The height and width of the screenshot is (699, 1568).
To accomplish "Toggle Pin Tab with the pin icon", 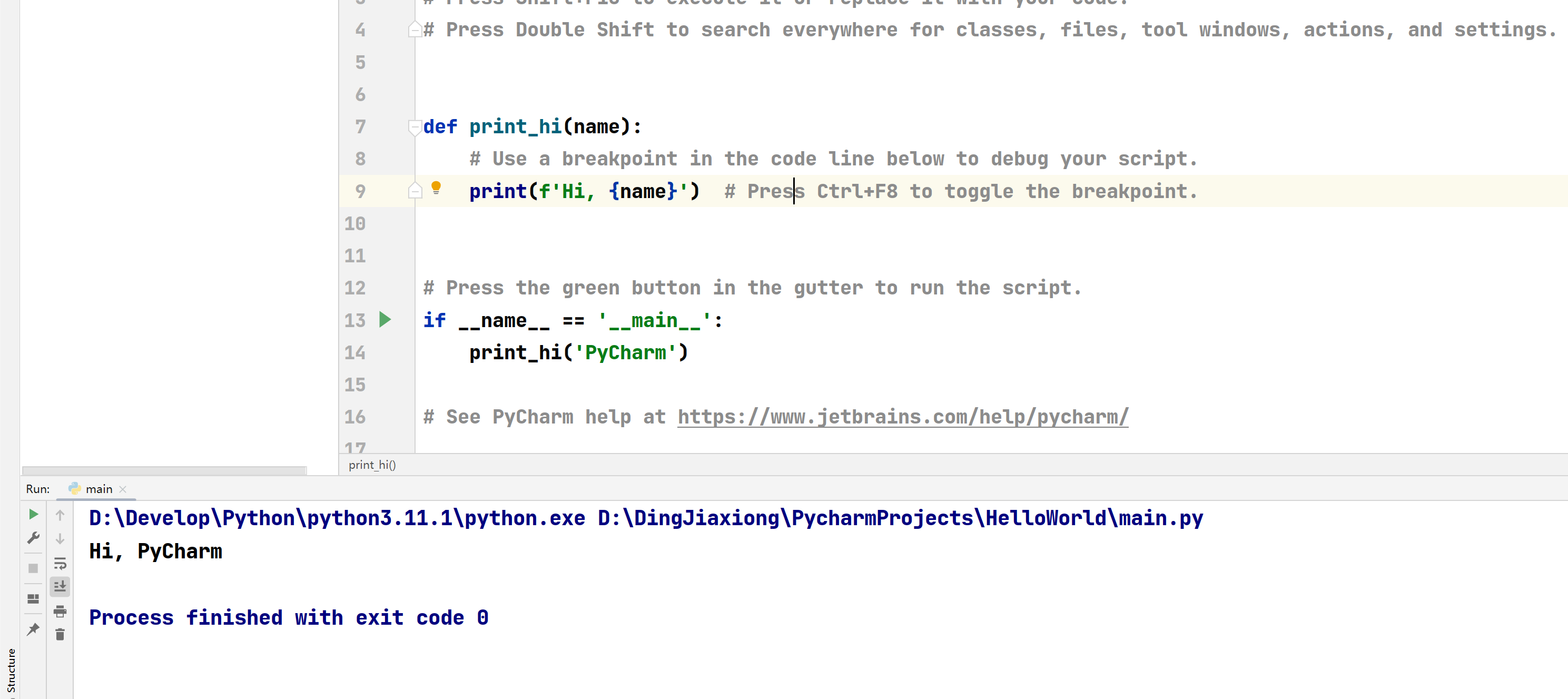I will [34, 629].
